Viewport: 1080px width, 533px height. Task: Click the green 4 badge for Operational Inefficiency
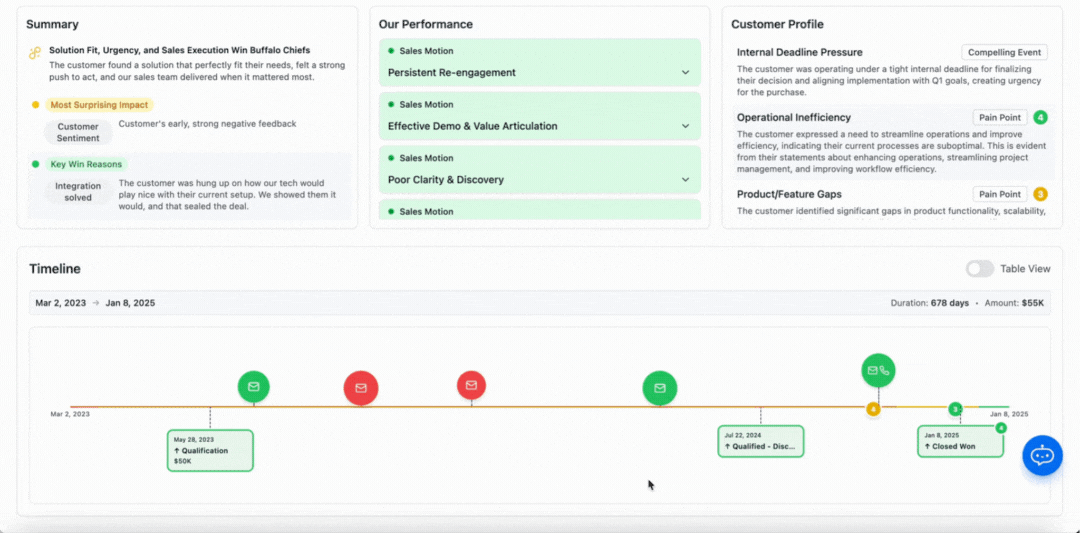(1041, 118)
